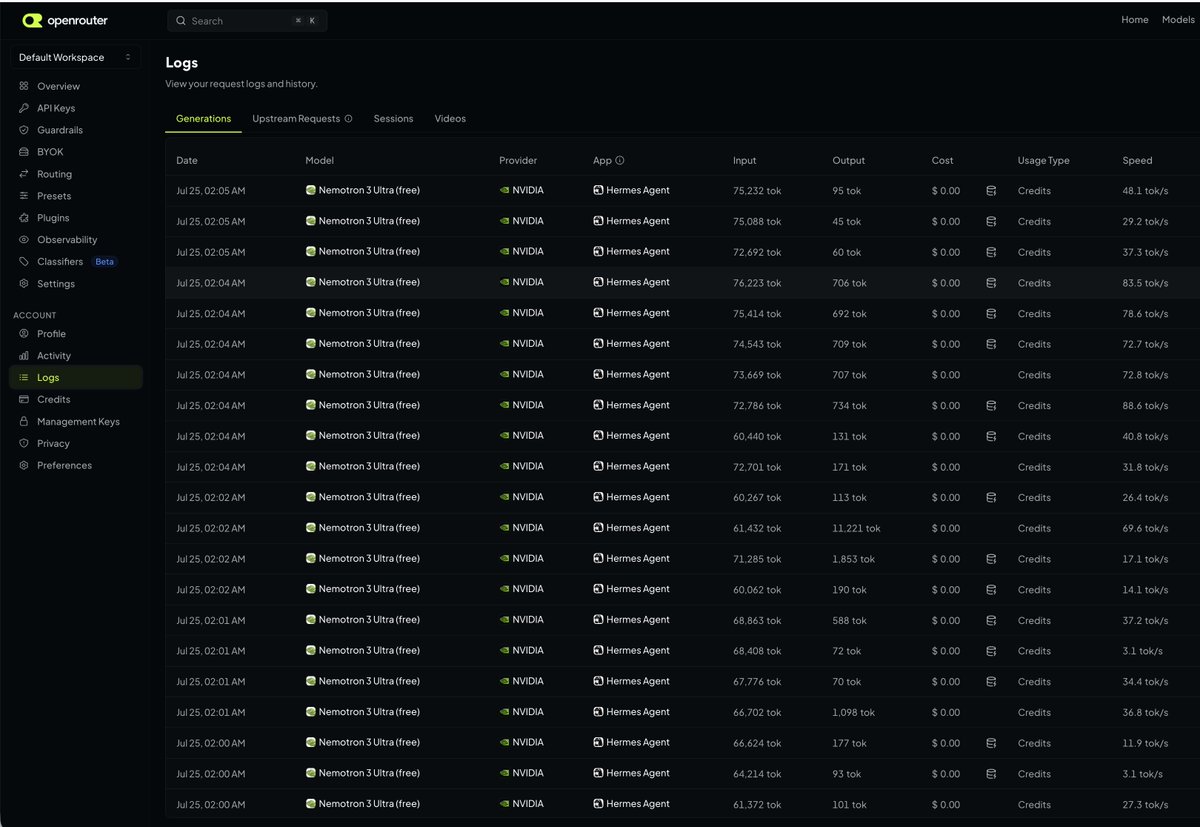The image size is (1200, 827).
Task: Click the 131 tok output cell
Action: [848, 436]
